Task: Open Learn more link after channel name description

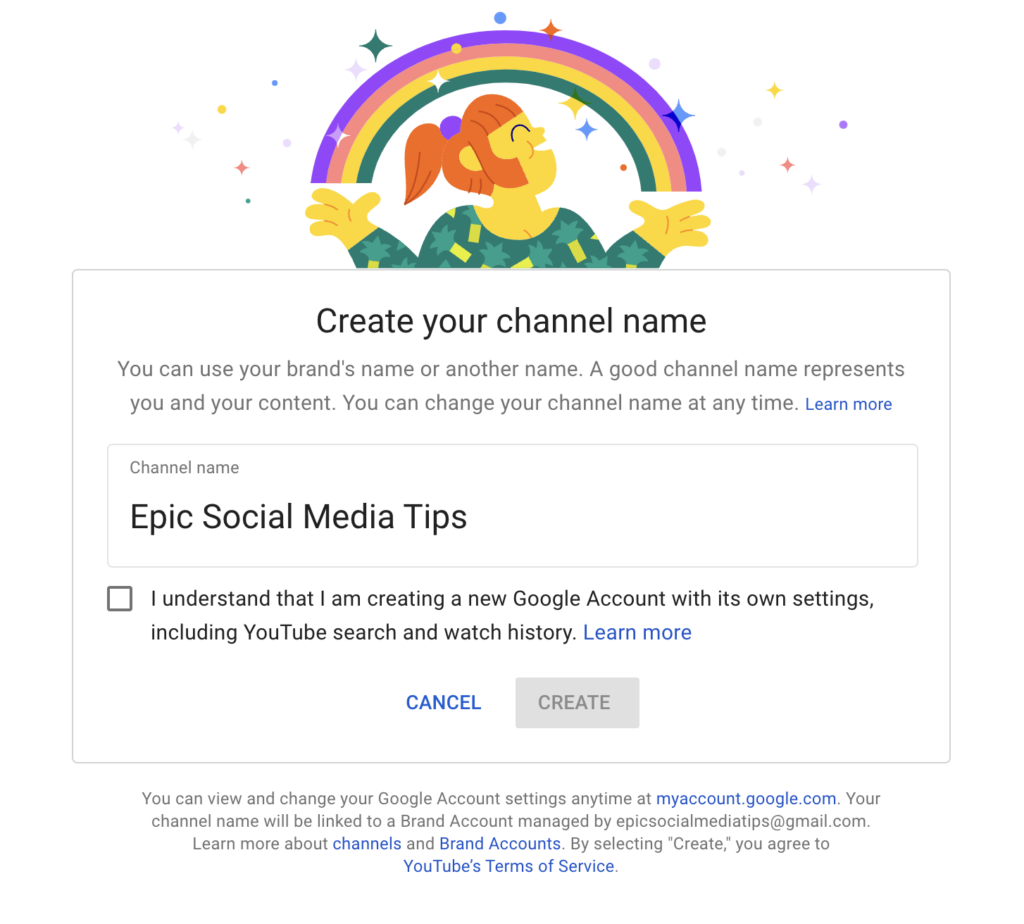Action: pyautogui.click(x=848, y=404)
